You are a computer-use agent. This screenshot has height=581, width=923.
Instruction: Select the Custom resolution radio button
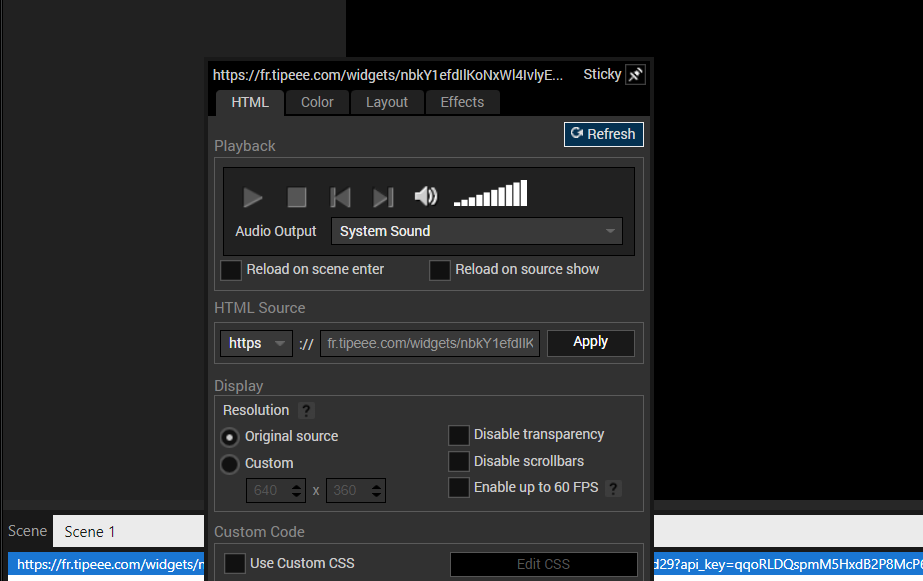click(230, 464)
